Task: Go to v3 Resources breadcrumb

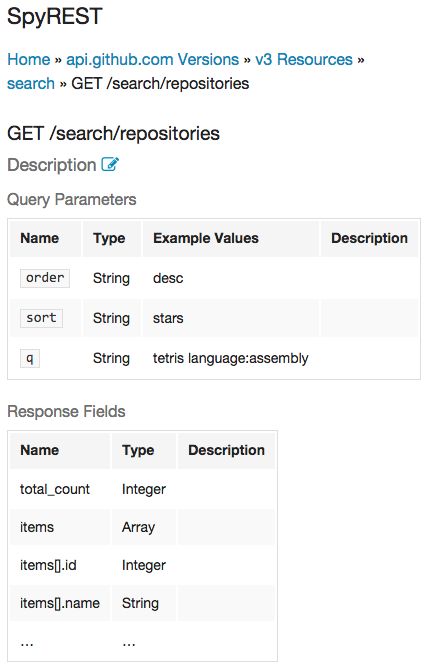Action: coord(304,59)
